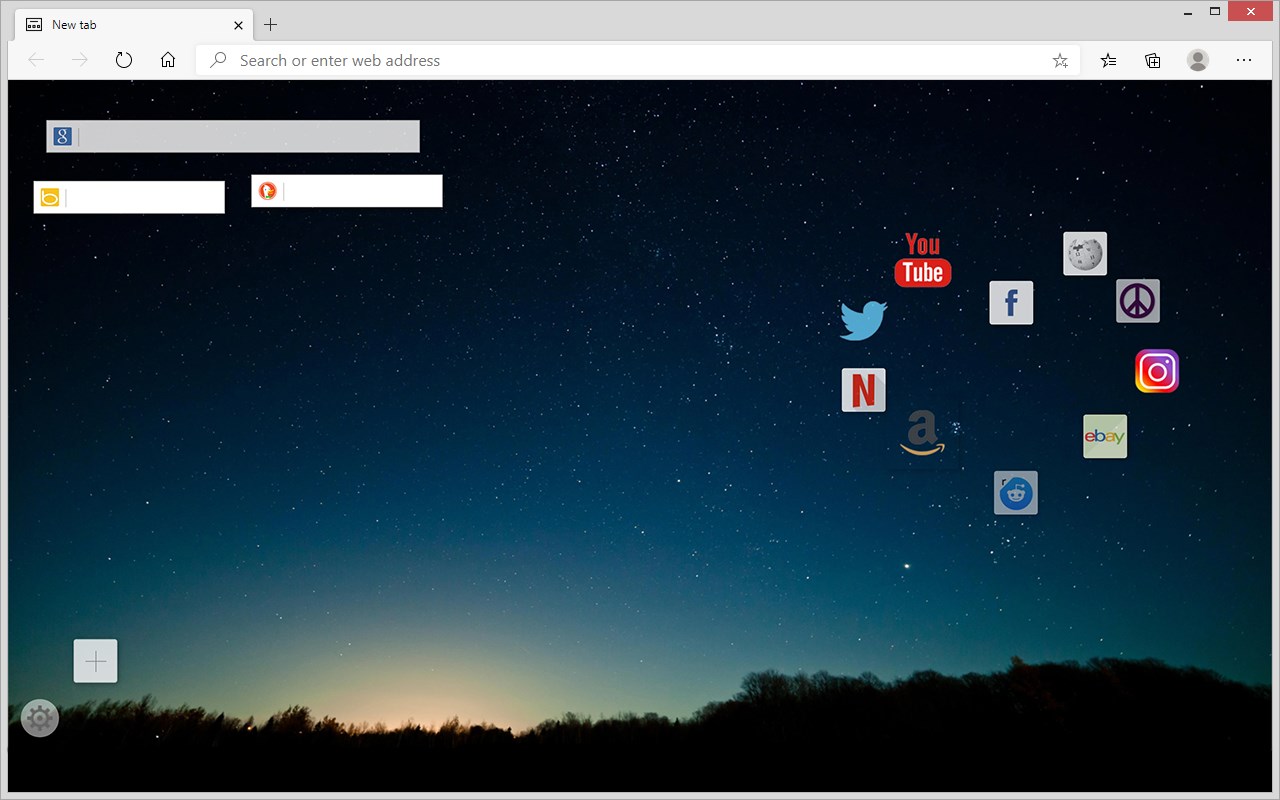The width and height of the screenshot is (1280, 800).
Task: Go to the home page
Action: click(x=168, y=60)
